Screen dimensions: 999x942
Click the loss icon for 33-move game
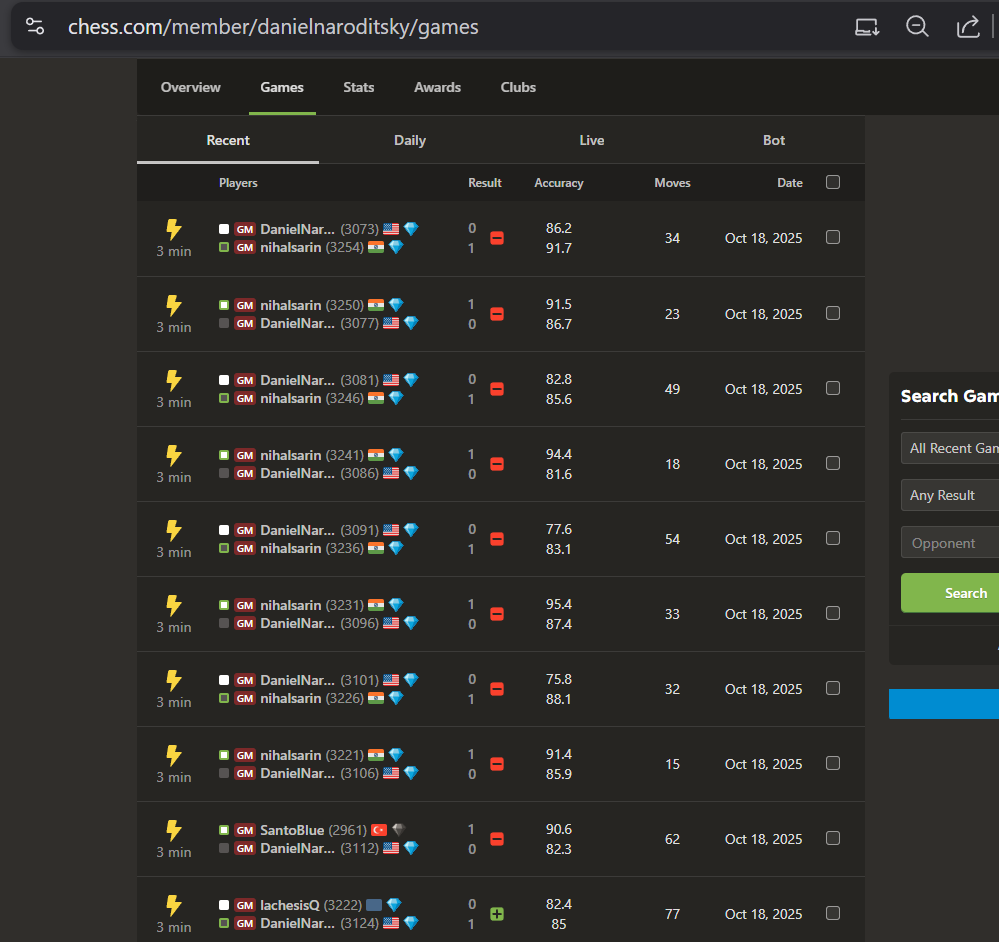click(x=497, y=614)
